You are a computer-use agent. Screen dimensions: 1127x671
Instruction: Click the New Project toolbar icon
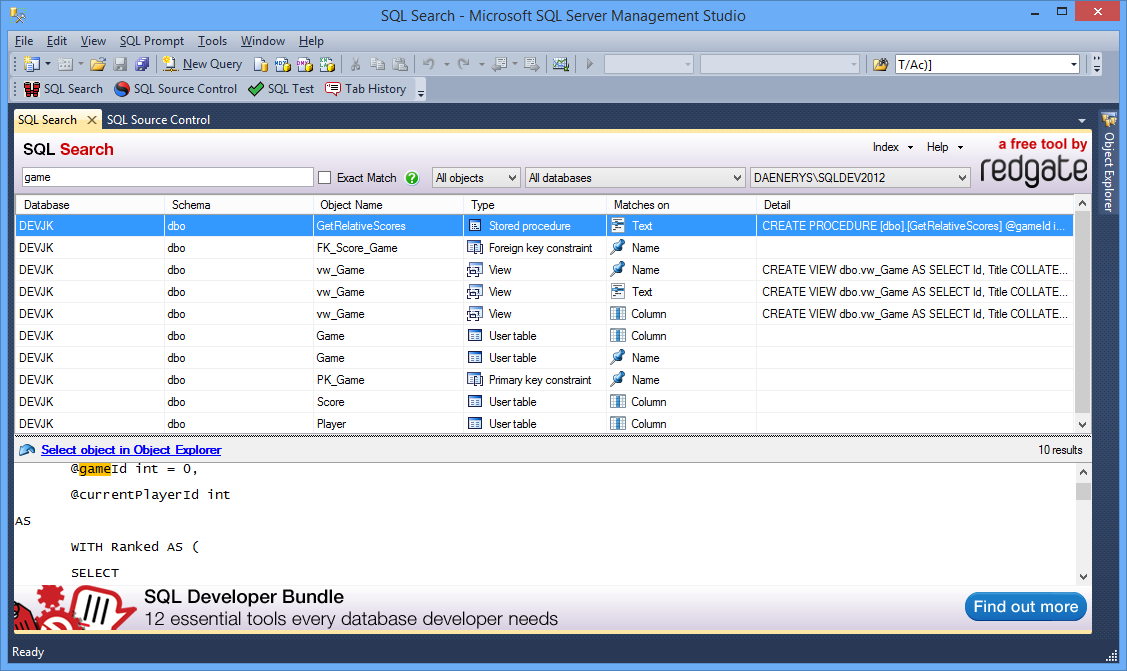click(x=32, y=65)
